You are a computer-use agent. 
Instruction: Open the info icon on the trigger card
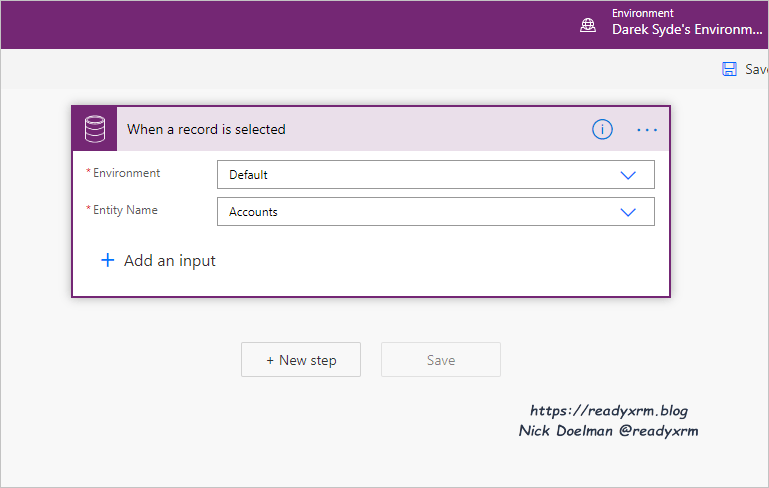point(602,129)
